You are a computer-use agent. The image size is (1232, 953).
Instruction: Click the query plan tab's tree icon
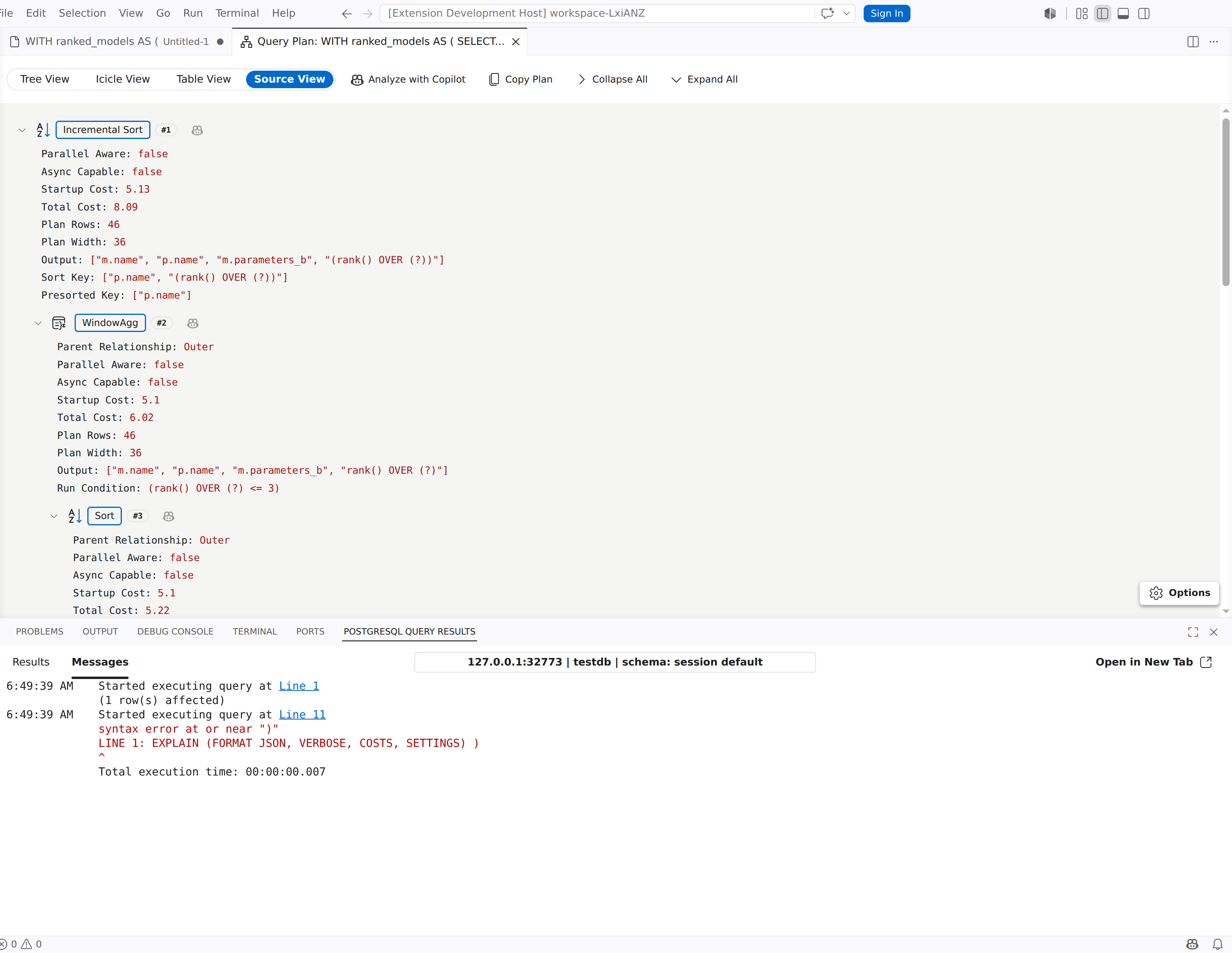[246, 42]
